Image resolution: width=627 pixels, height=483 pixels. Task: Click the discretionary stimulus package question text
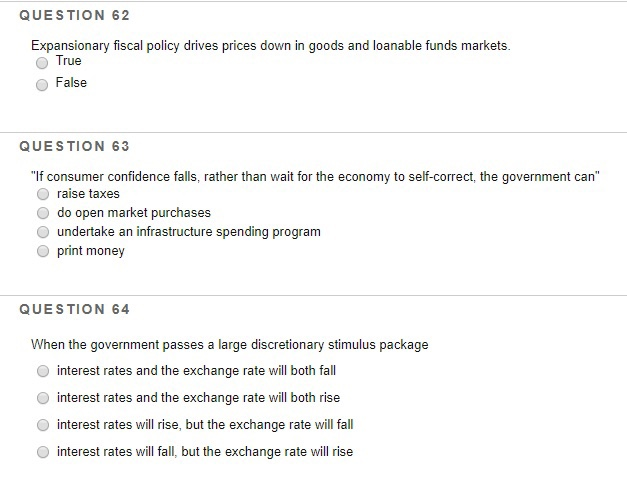click(x=230, y=345)
